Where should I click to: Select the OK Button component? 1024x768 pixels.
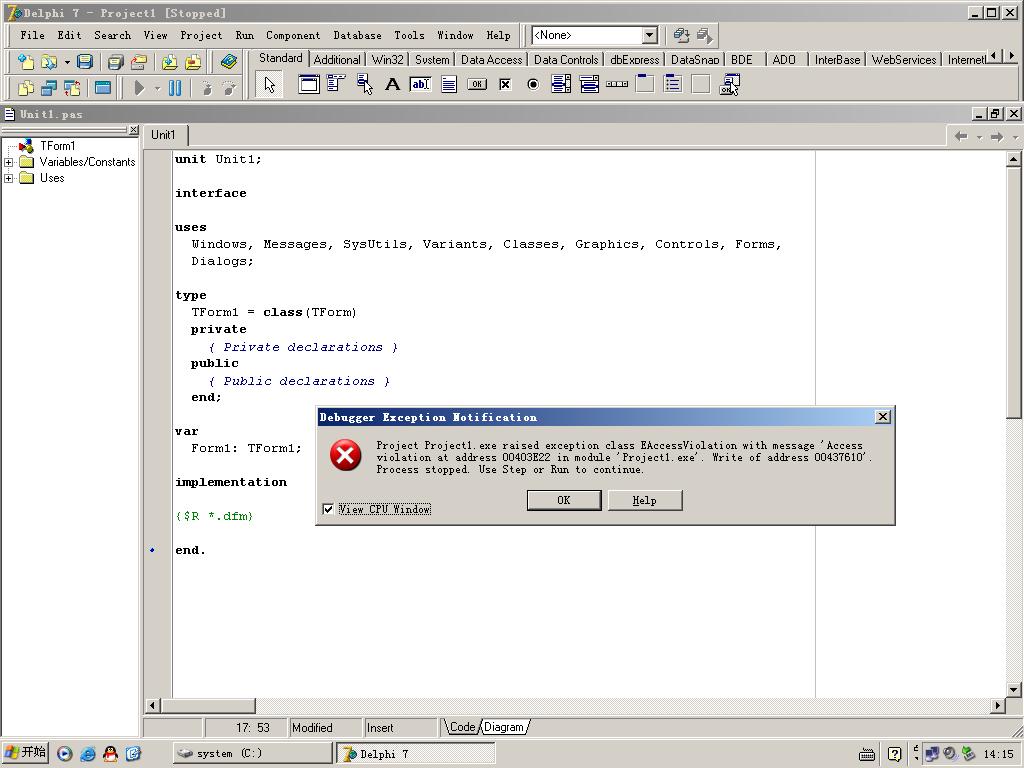[x=477, y=85]
